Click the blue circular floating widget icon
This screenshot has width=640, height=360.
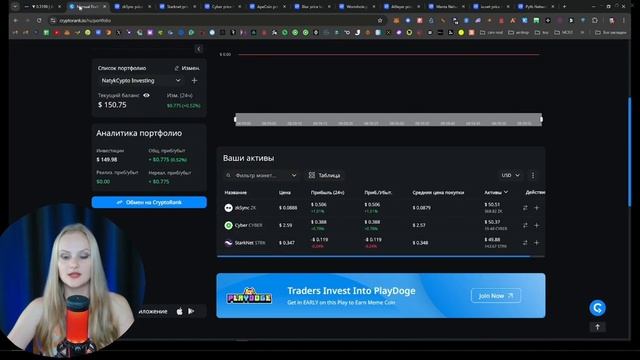point(597,308)
